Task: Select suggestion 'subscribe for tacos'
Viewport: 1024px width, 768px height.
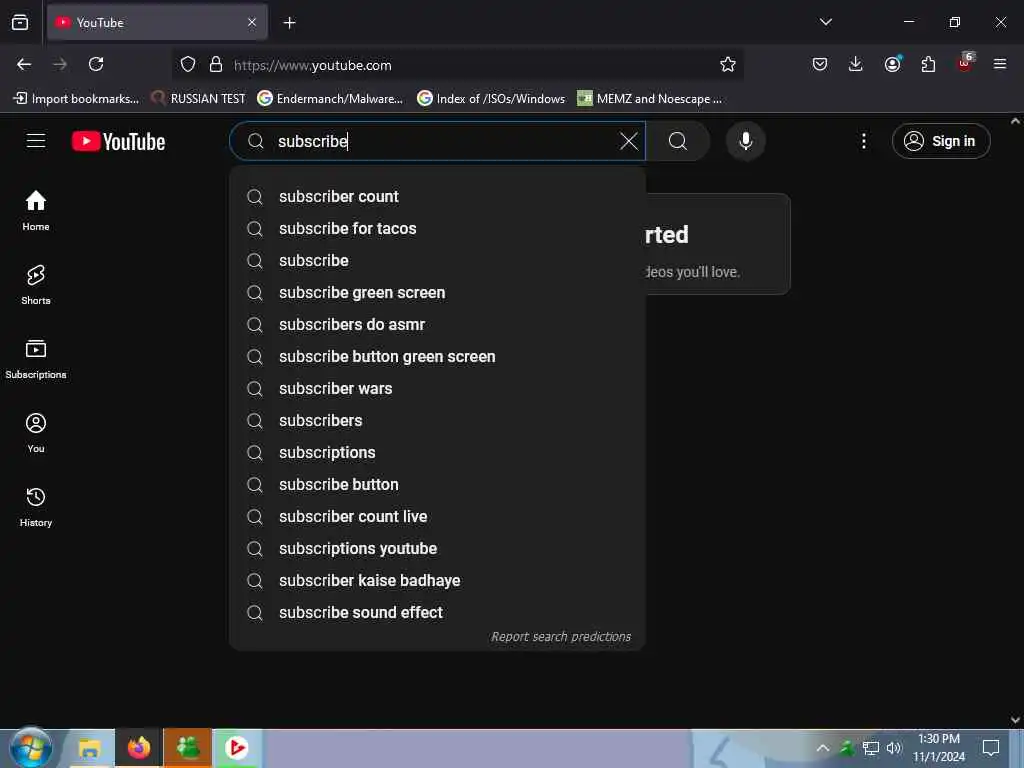Action: 437,229
